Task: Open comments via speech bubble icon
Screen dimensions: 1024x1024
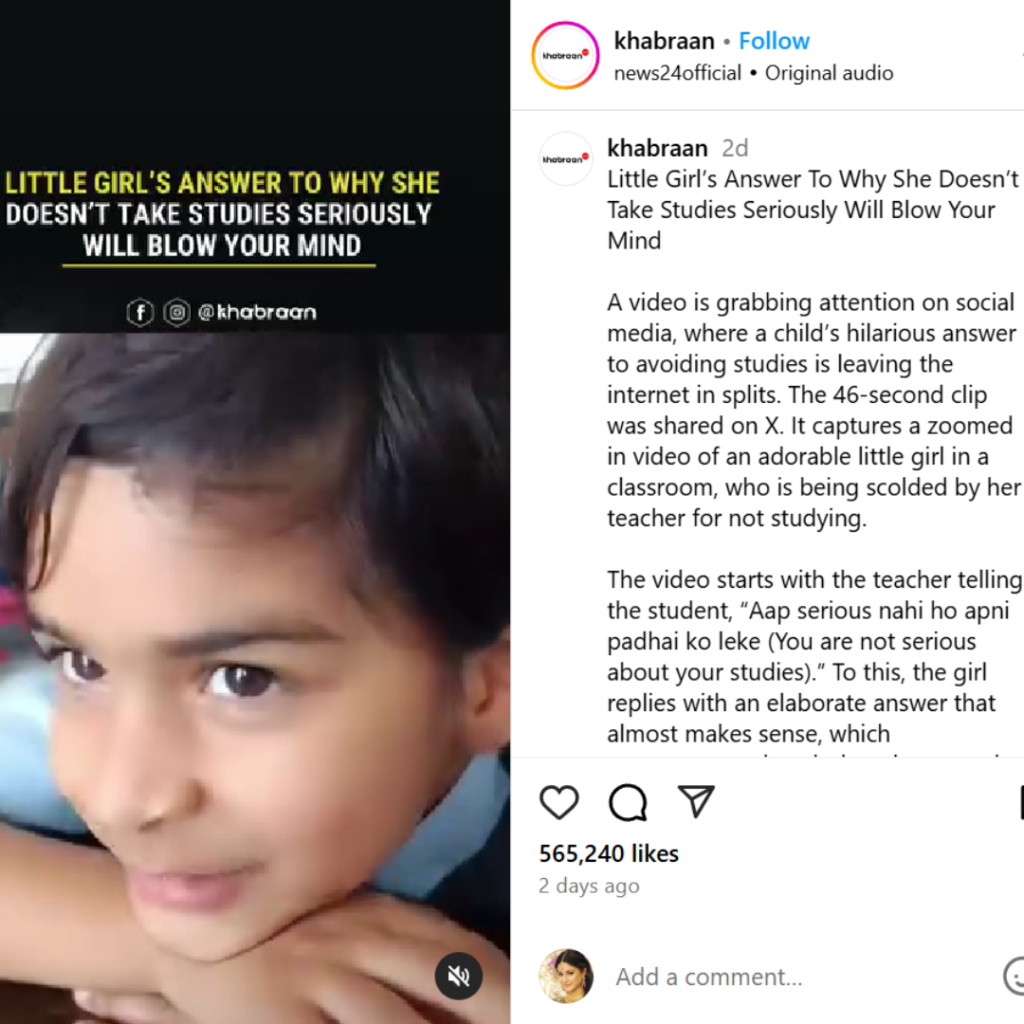Action: [x=628, y=802]
